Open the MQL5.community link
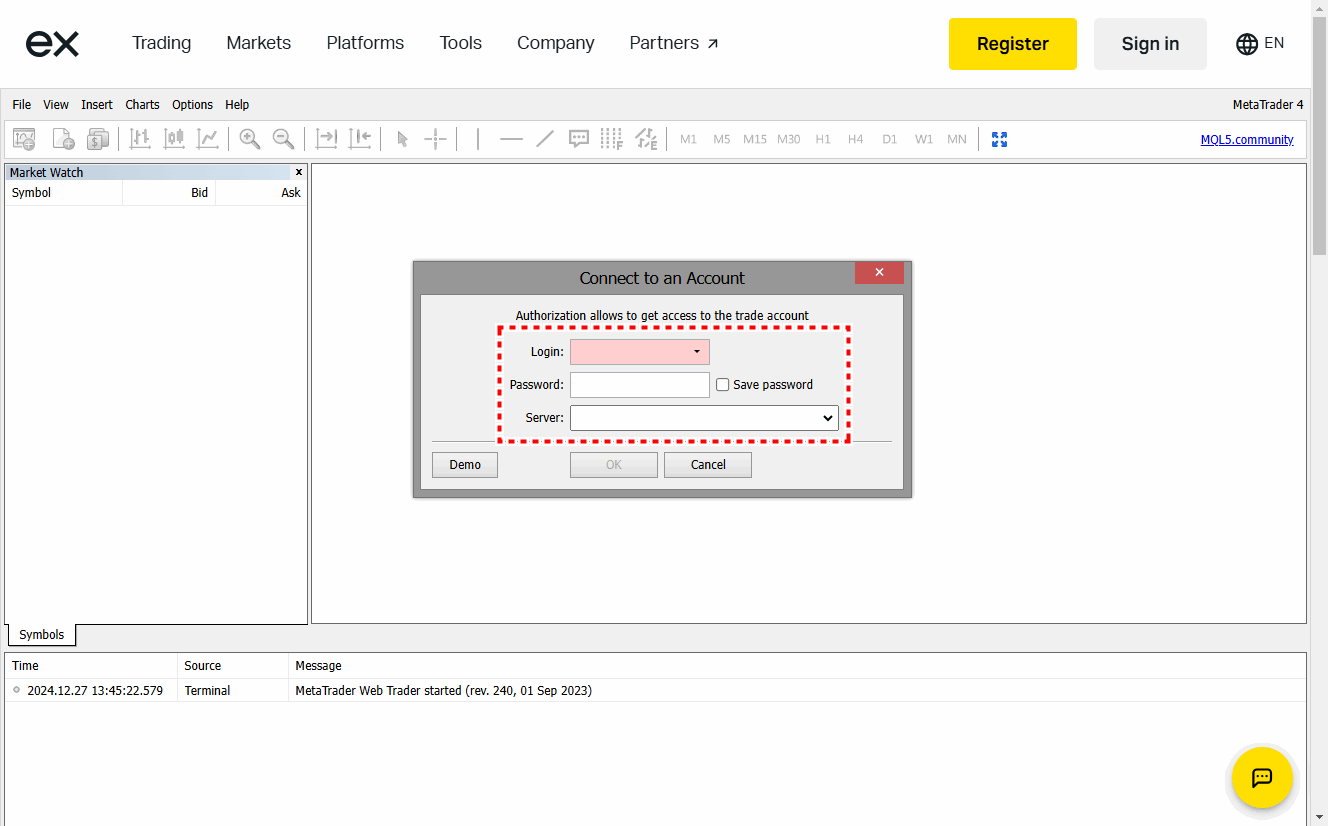 (x=1247, y=140)
